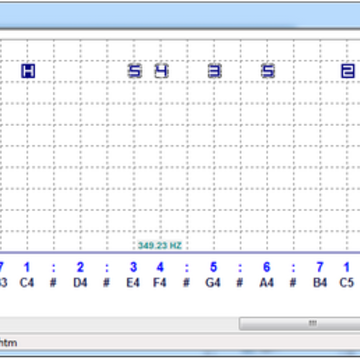Select the 5 note marker above E4
This screenshot has height=360, width=360.
pyautogui.click(x=135, y=71)
